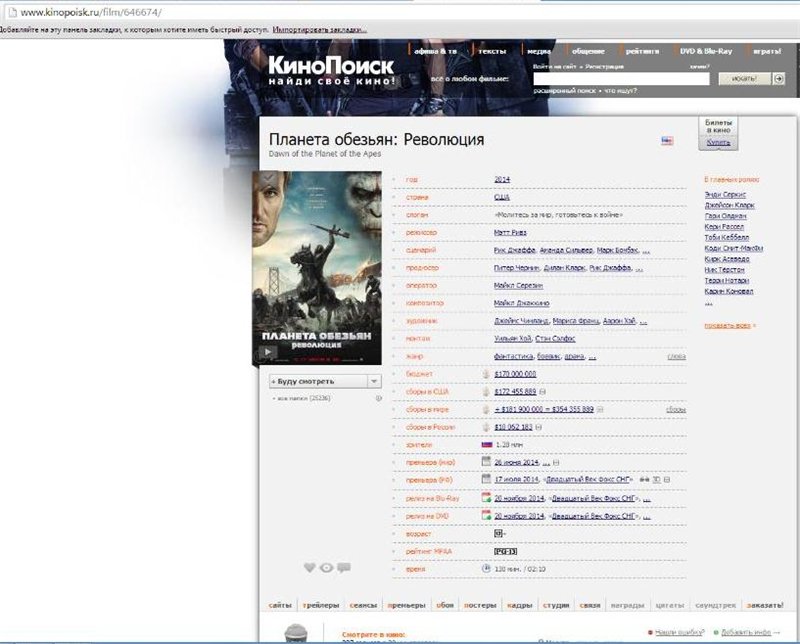Image resolution: width=800 pixels, height=644 pixels.
Task: Toggle the eye watched icon below poster
Action: 327,567
